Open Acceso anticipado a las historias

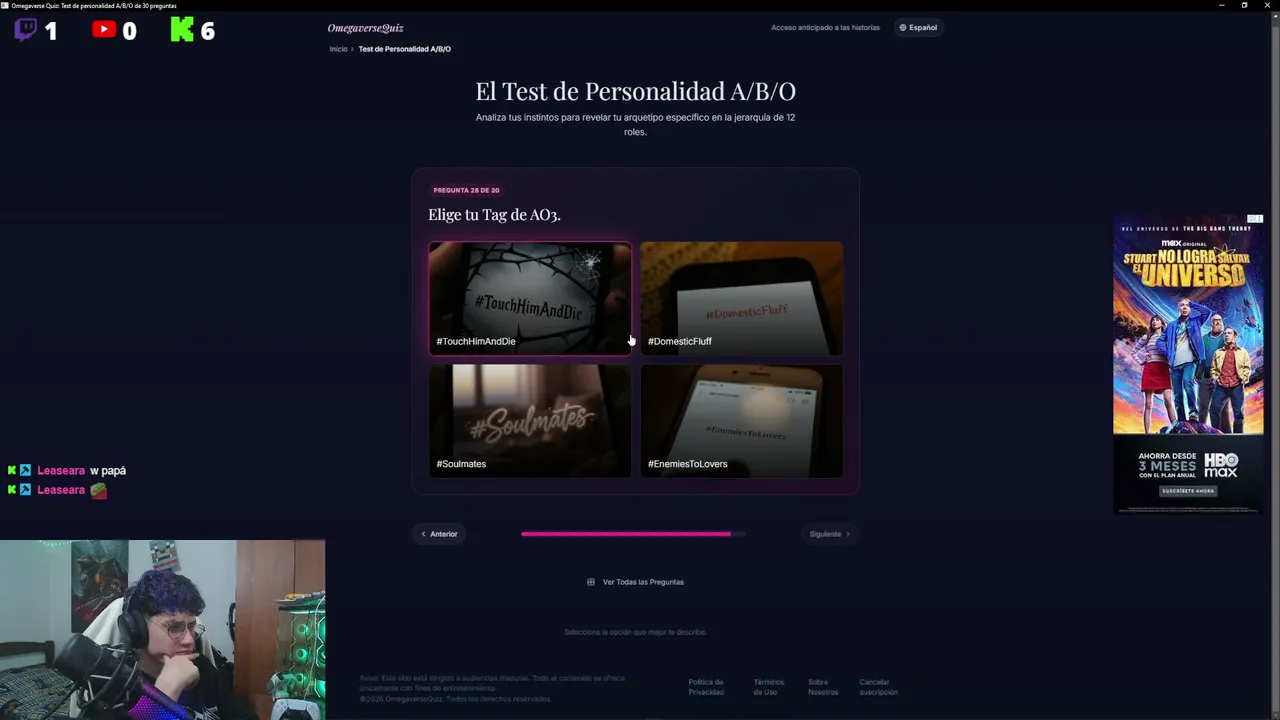click(825, 28)
